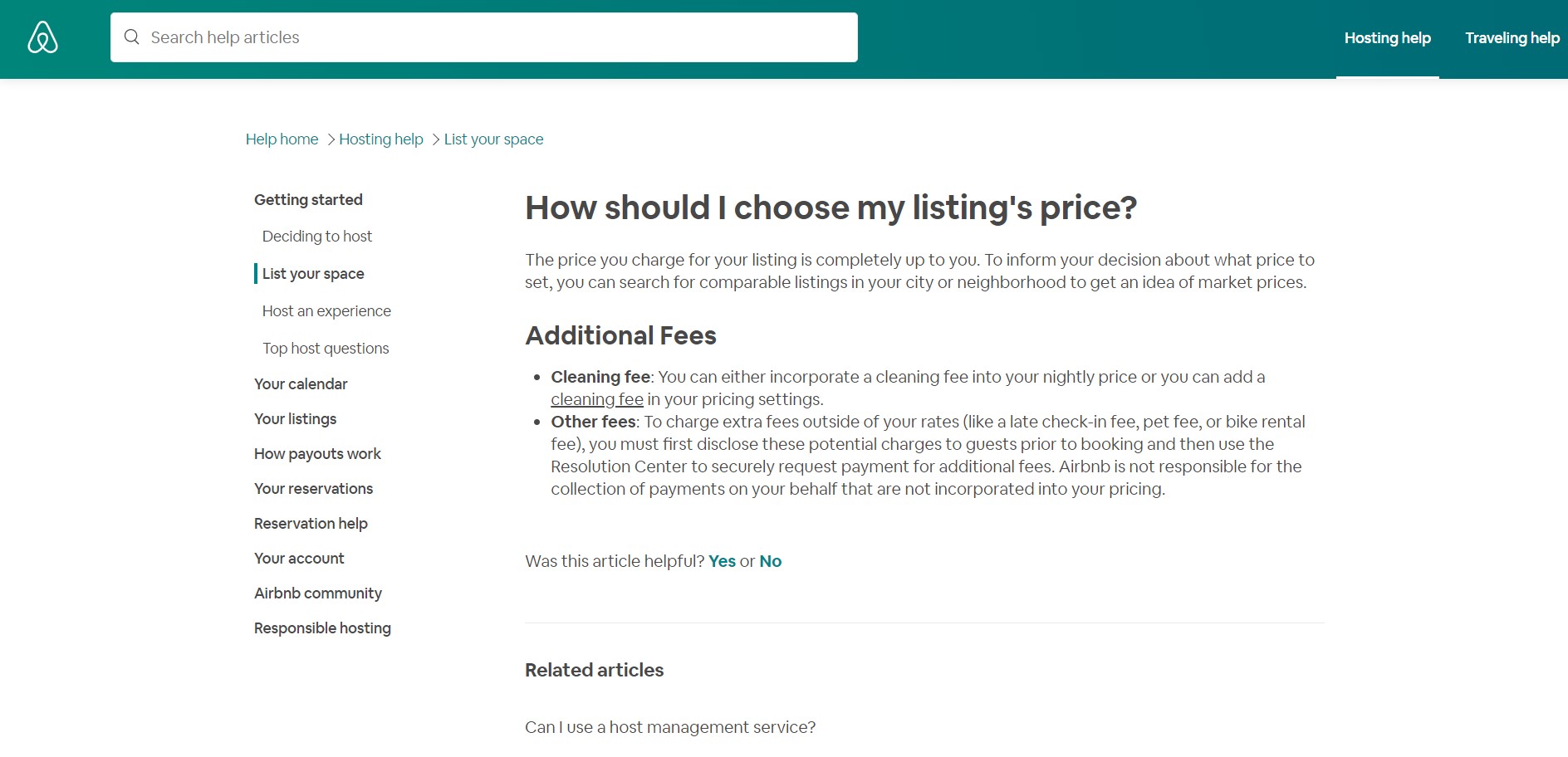Mark the article helpful with Yes
This screenshot has height=757, width=1568.
[x=722, y=561]
